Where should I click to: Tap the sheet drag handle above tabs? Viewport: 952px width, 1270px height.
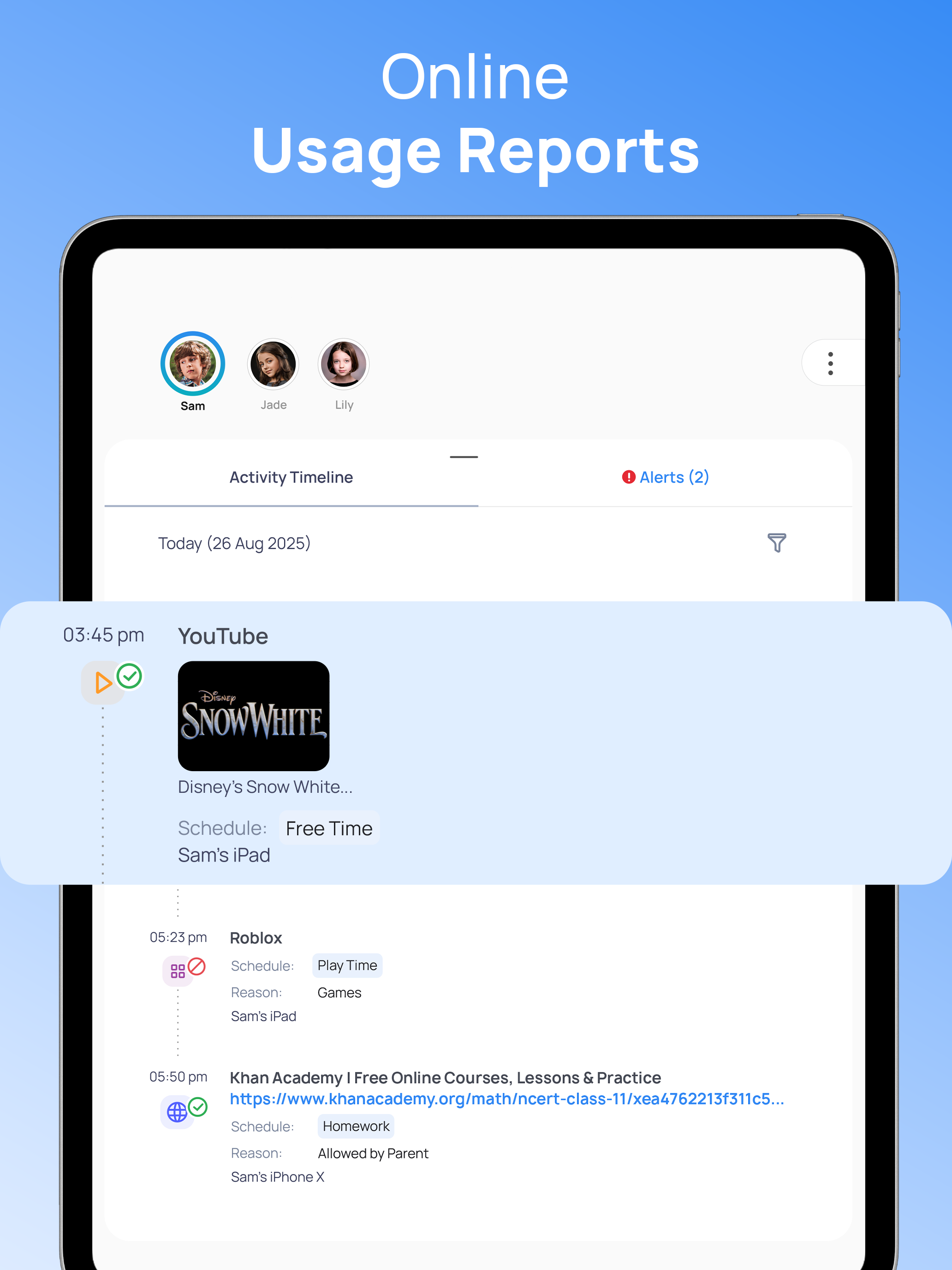tap(464, 457)
